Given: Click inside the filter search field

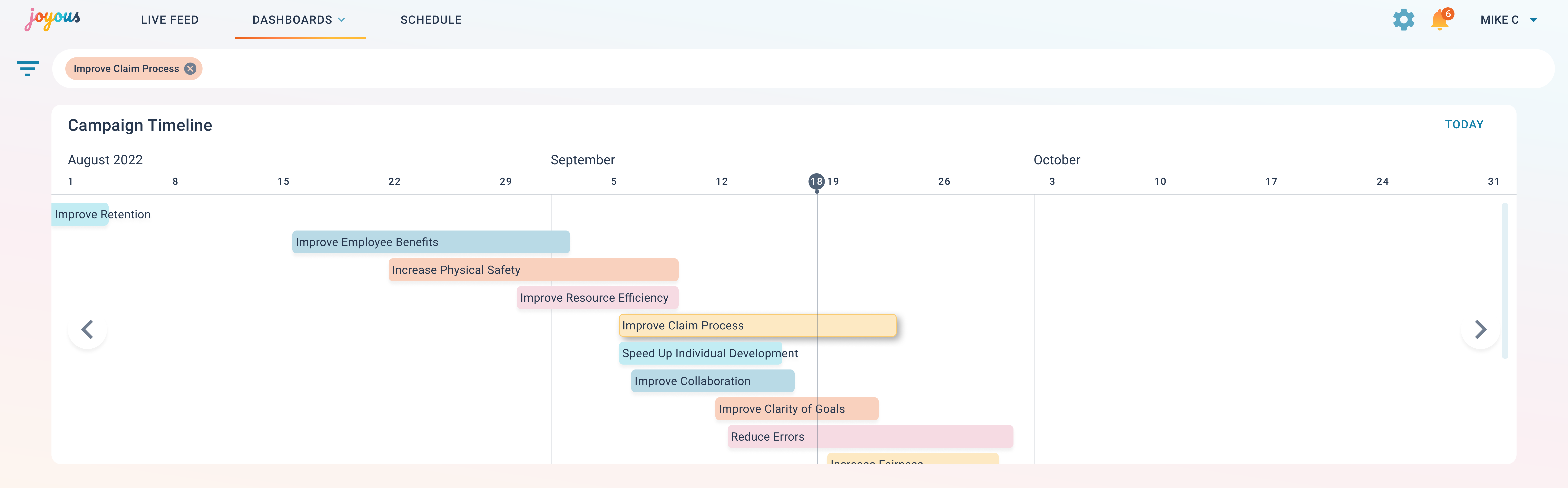Looking at the screenshot, I should tap(803, 69).
